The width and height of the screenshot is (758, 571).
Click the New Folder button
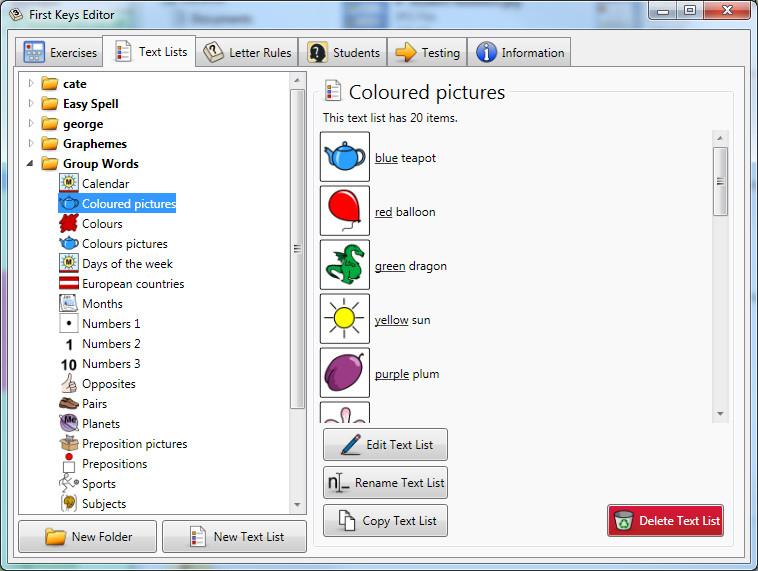tap(88, 537)
